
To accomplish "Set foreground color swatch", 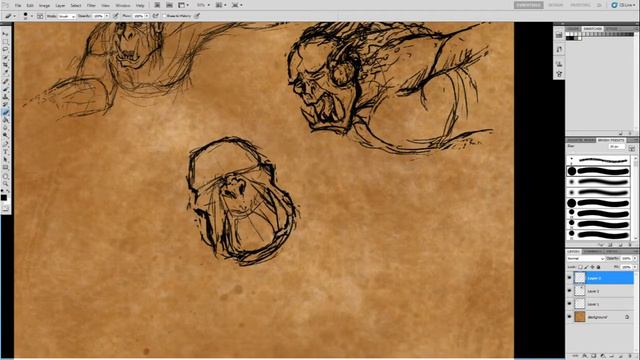I will click(4, 198).
